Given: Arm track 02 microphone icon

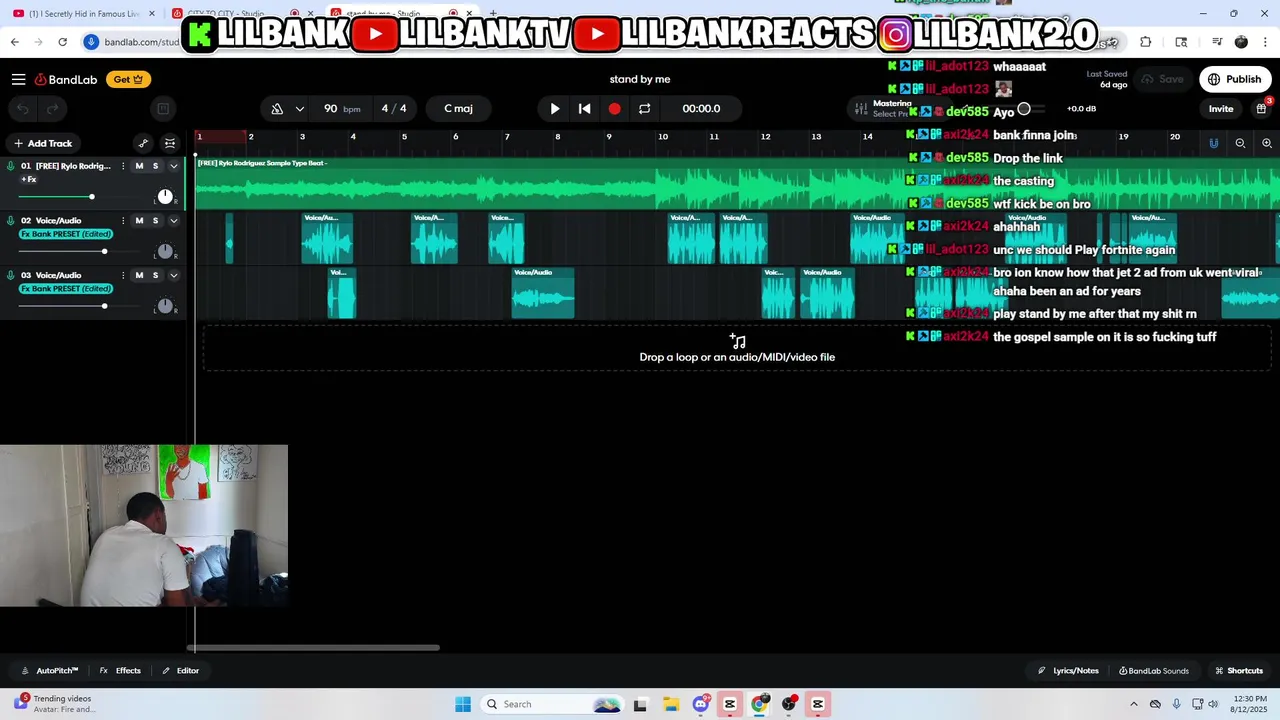Looking at the screenshot, I should [11, 220].
